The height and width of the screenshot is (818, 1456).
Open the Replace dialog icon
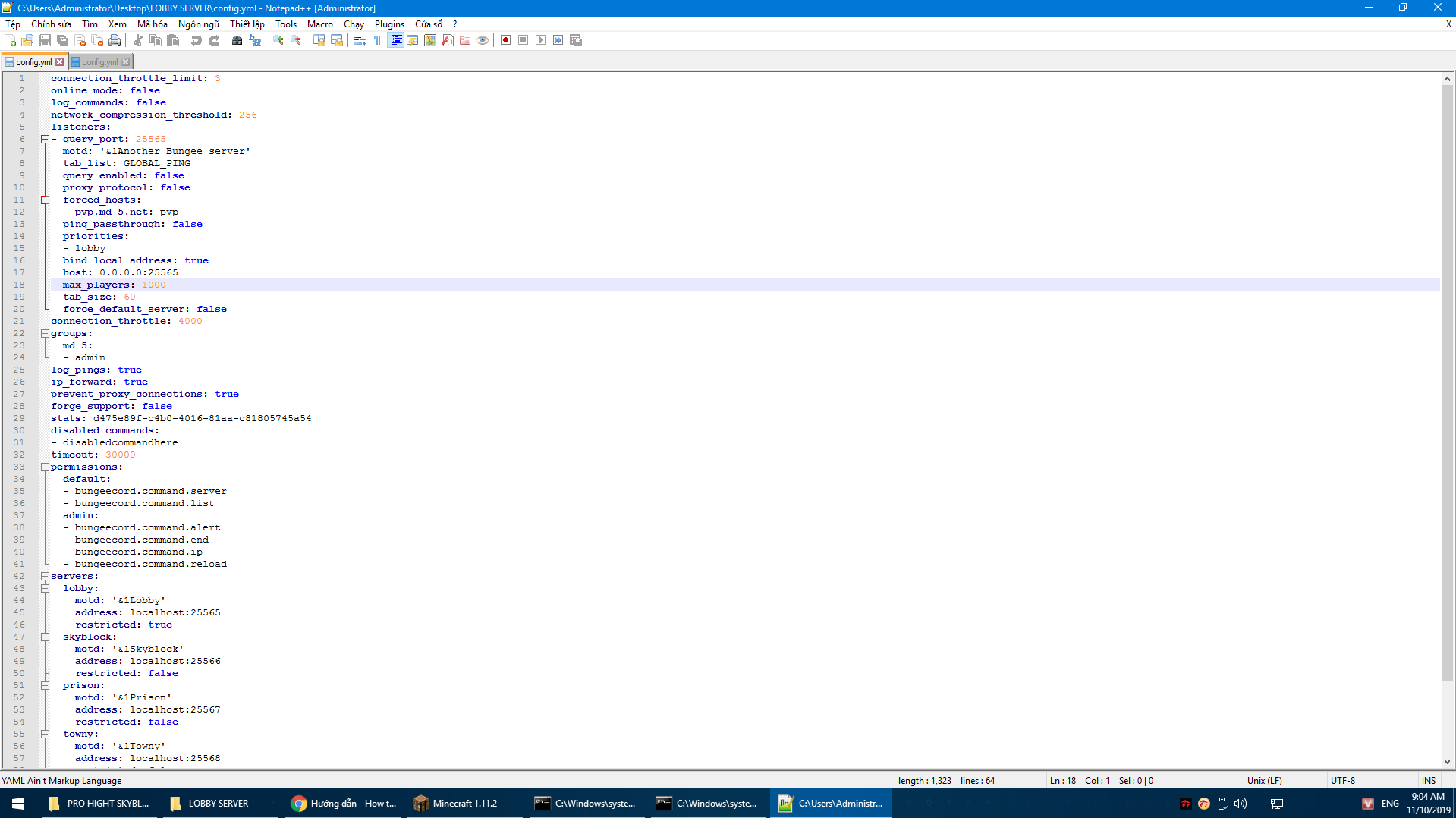(x=255, y=40)
